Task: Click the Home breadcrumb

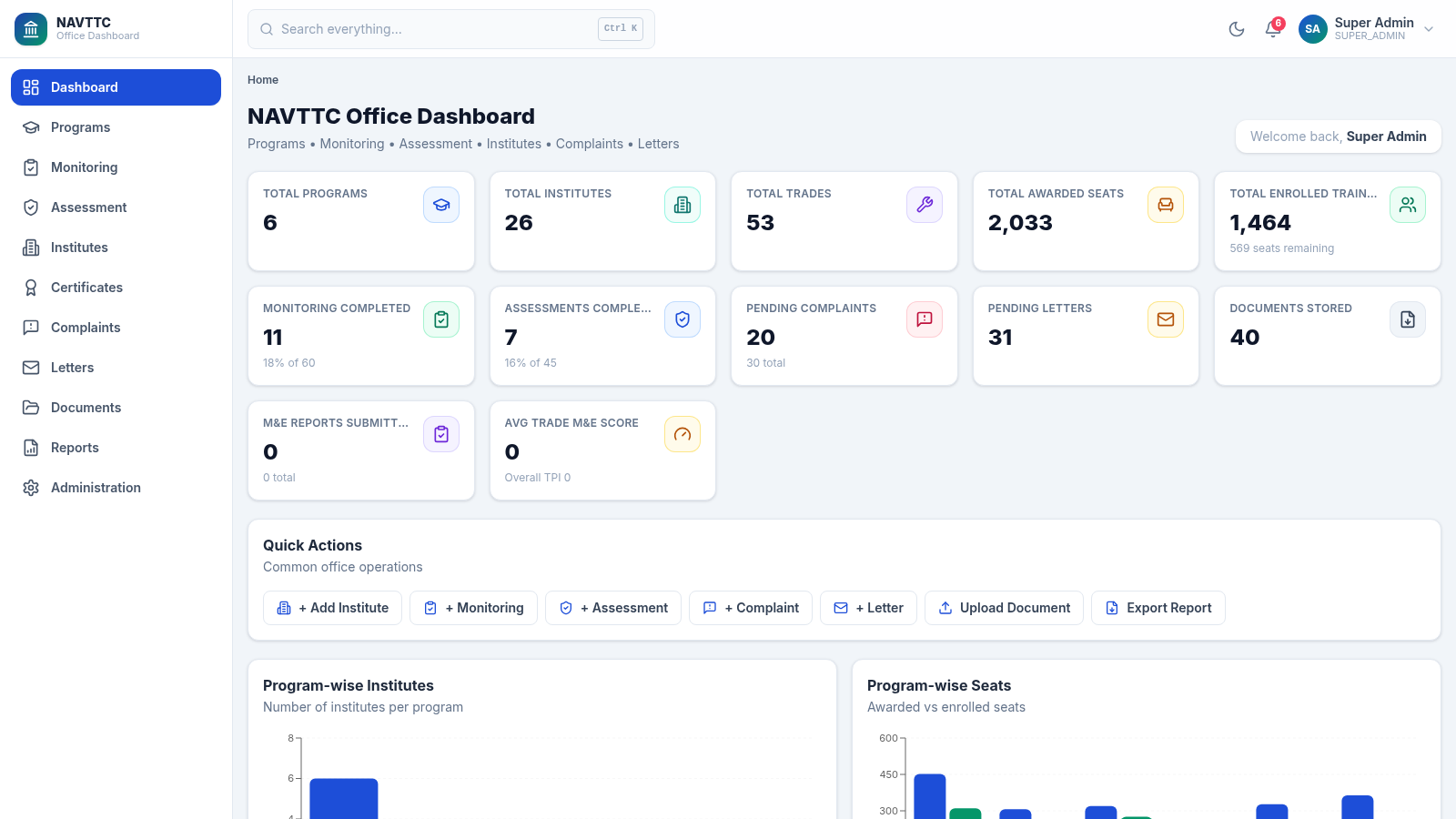Action: tap(263, 80)
